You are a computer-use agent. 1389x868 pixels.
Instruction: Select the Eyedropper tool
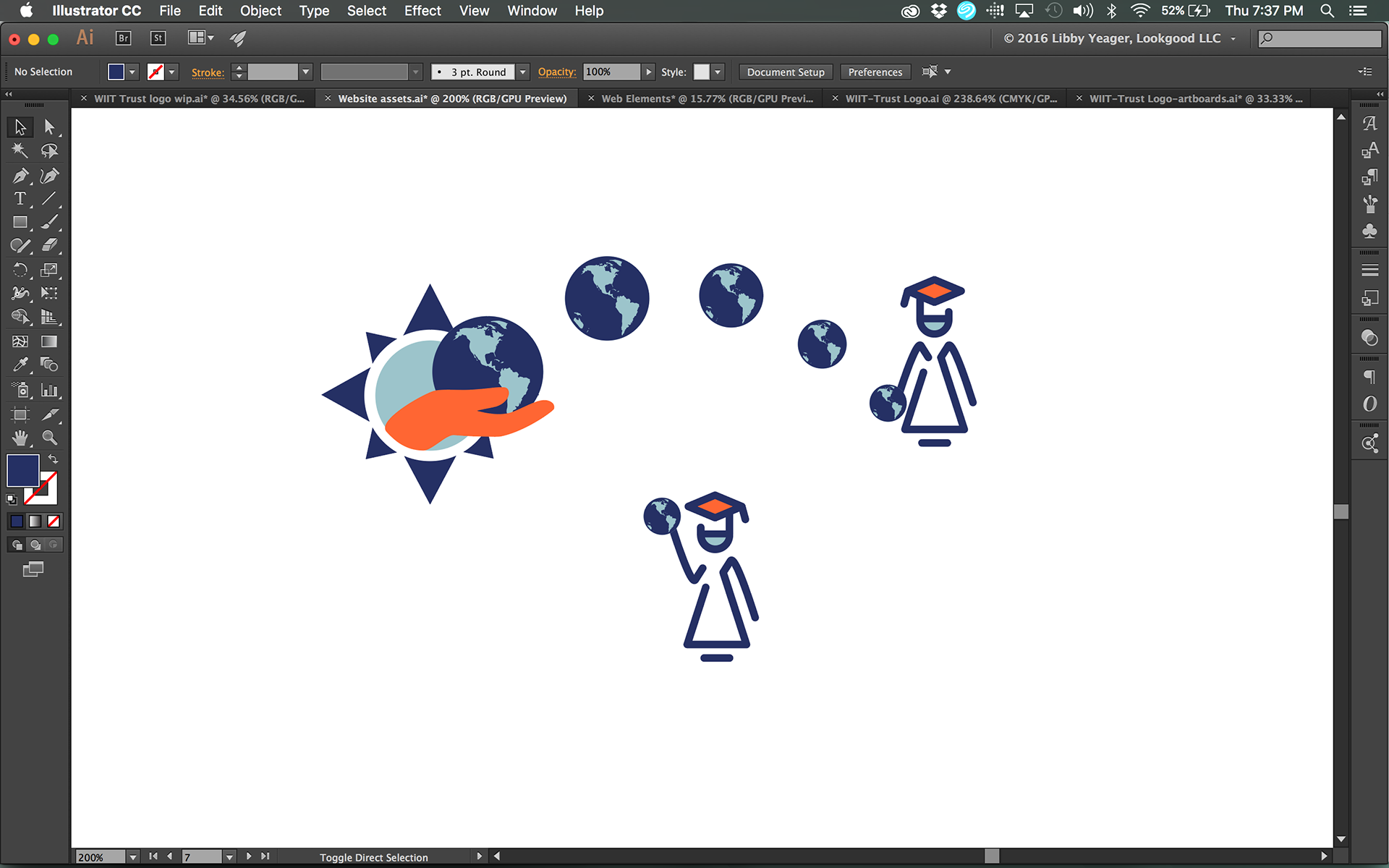[x=20, y=365]
